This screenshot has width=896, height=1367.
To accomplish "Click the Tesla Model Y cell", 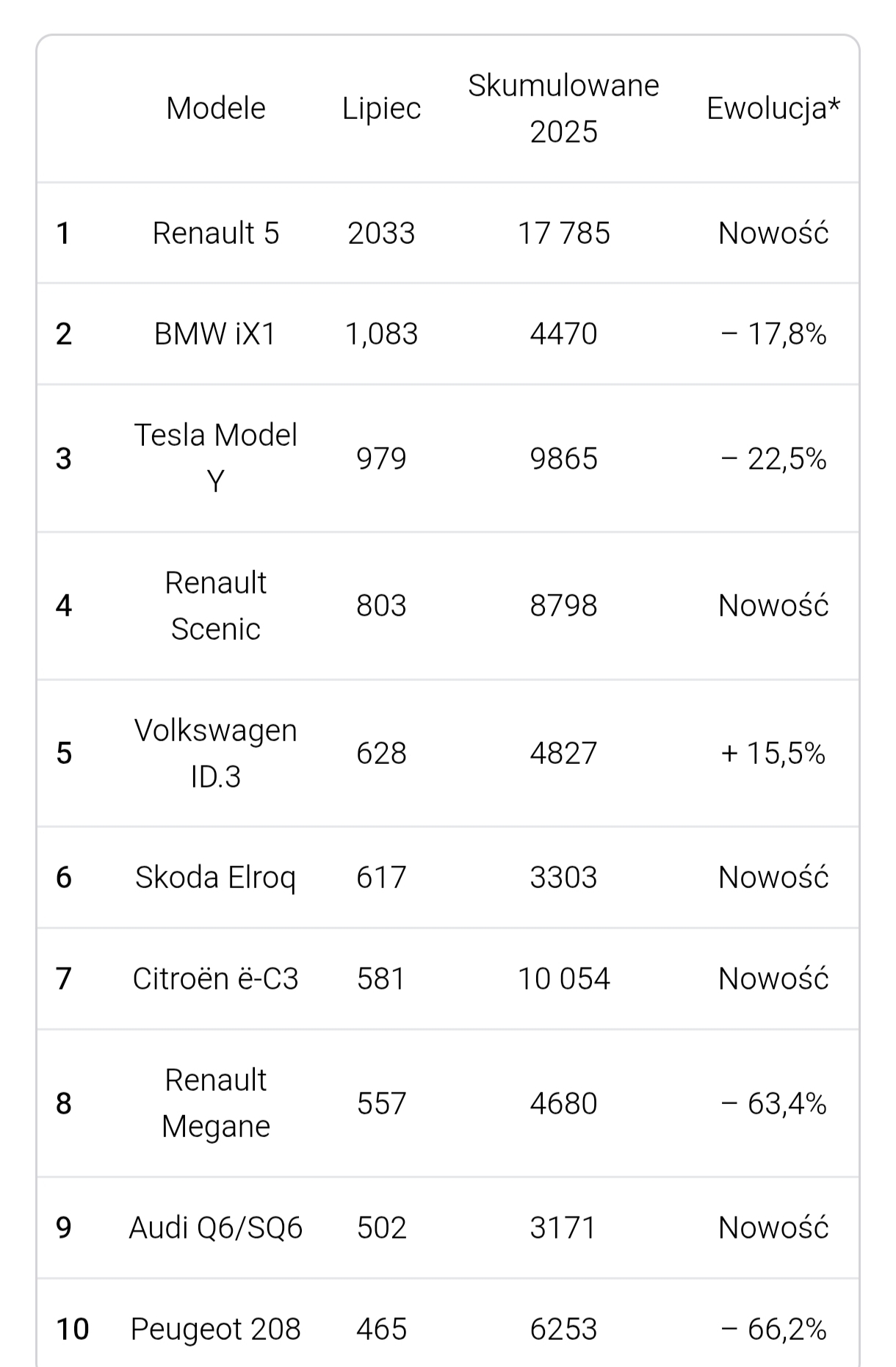I will 215,458.
